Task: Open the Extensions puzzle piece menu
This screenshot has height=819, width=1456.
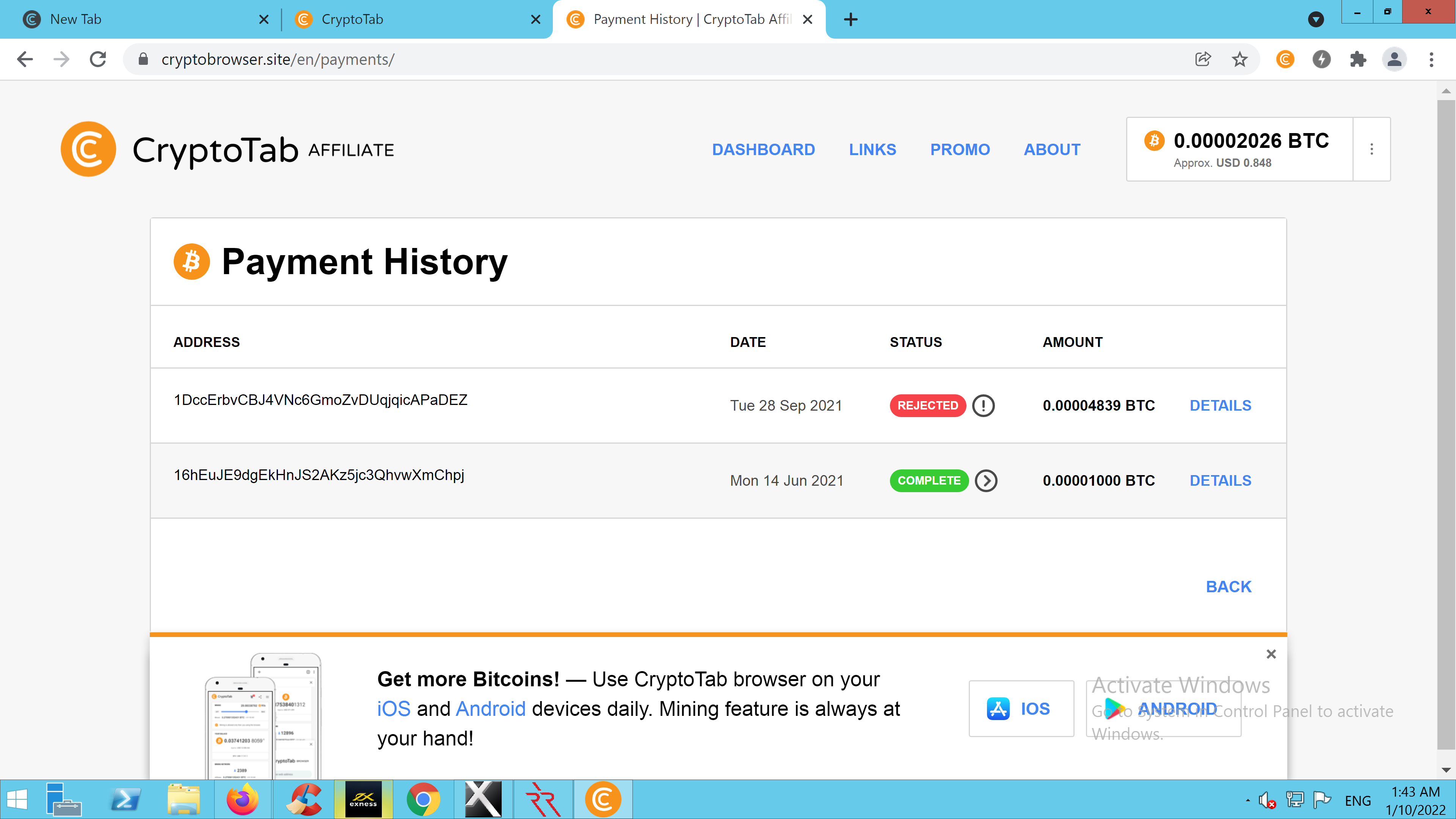Action: (1358, 60)
